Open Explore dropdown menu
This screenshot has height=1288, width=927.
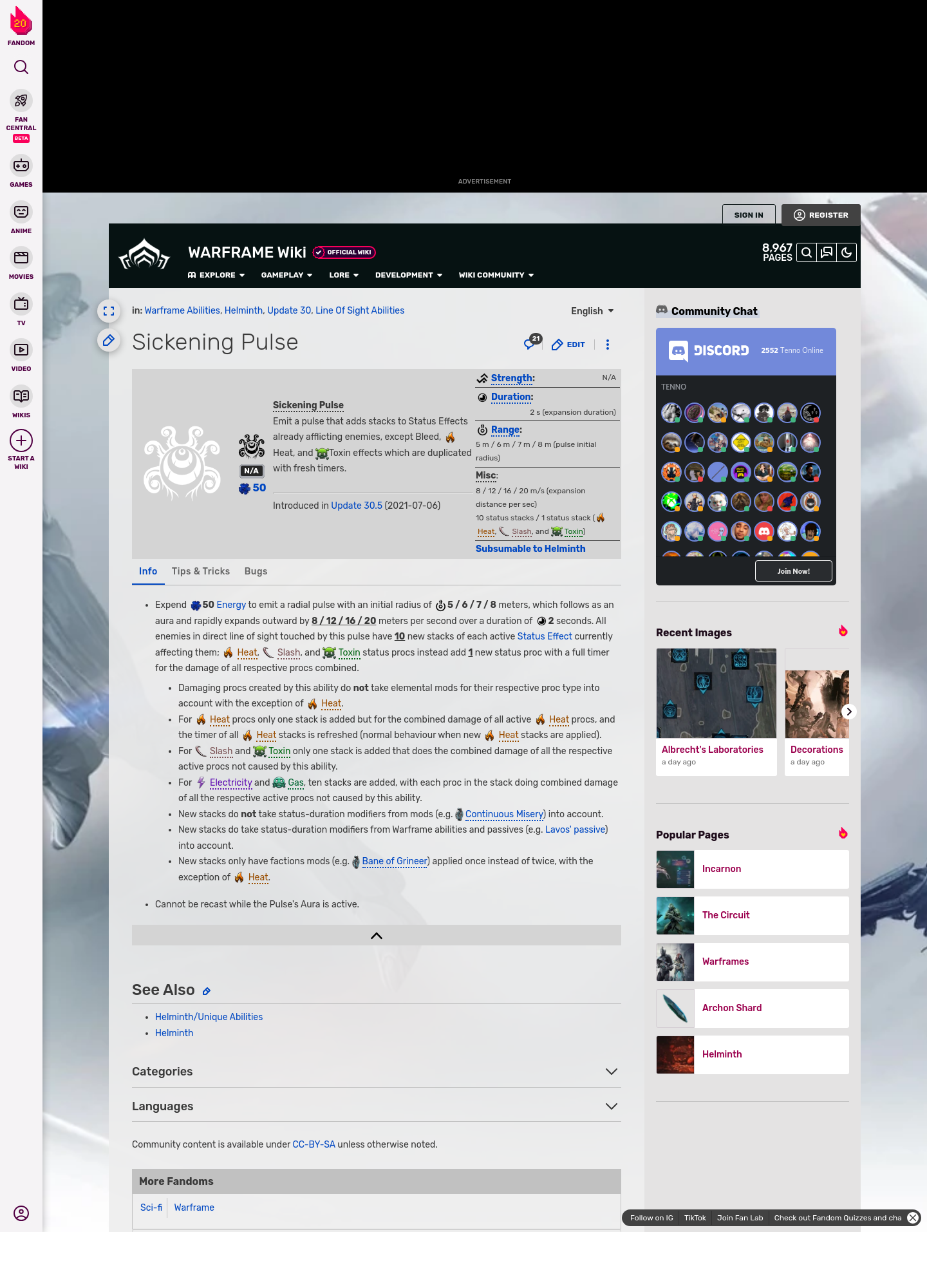[x=216, y=275]
